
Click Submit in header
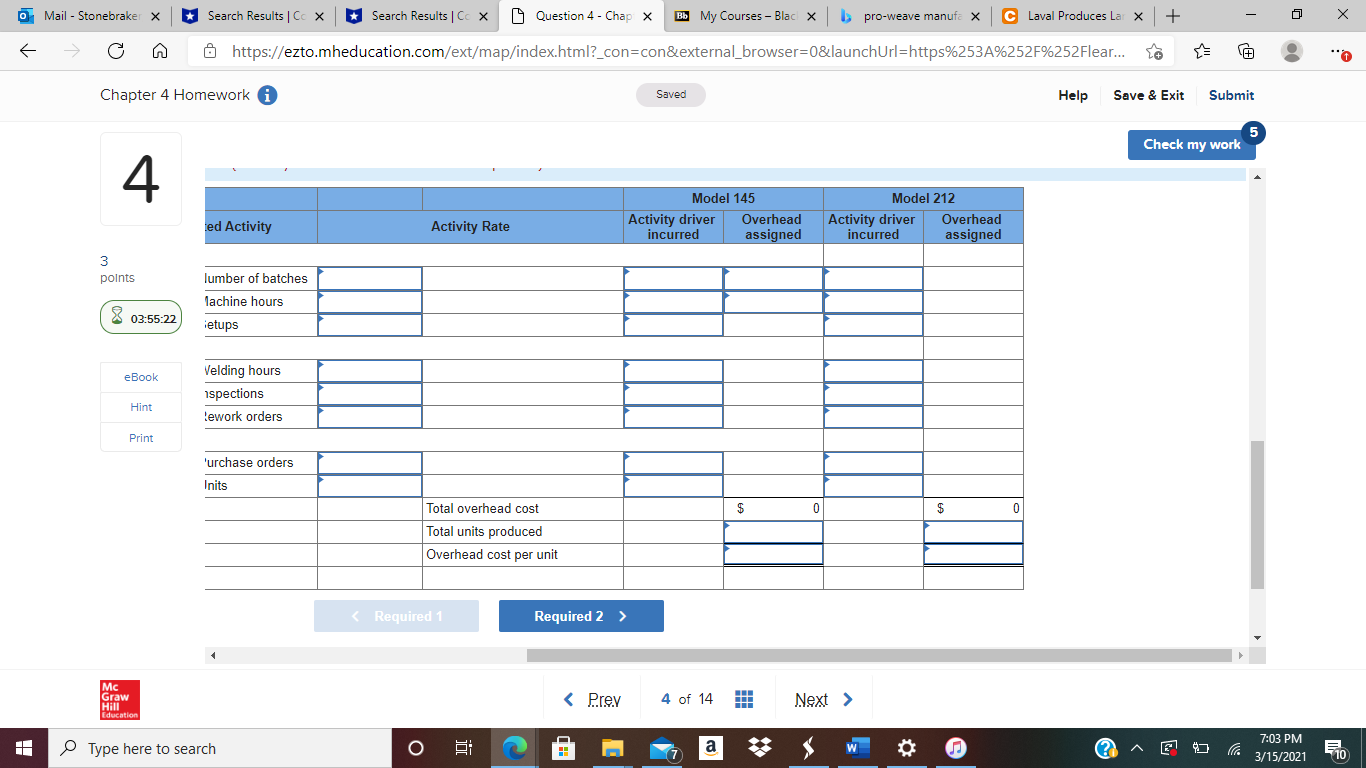[x=1231, y=95]
